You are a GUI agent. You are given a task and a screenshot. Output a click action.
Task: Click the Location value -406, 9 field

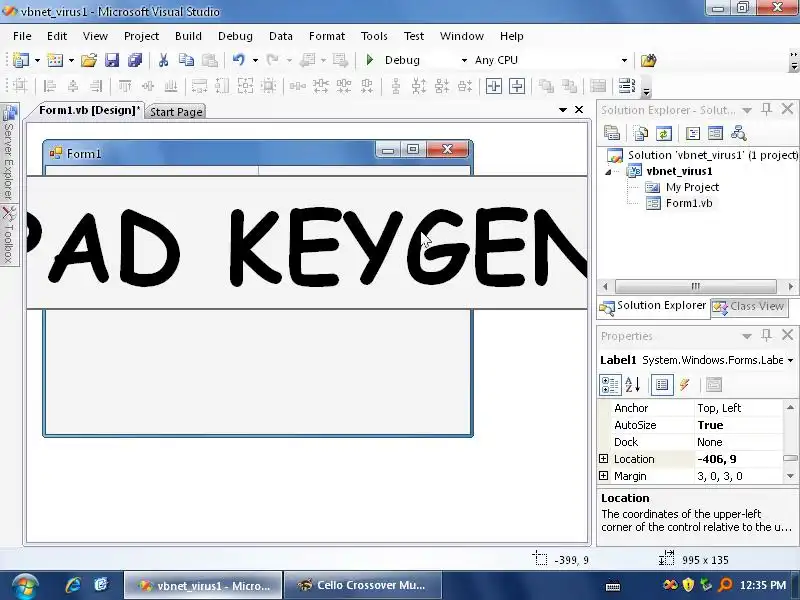pyautogui.click(x=739, y=459)
